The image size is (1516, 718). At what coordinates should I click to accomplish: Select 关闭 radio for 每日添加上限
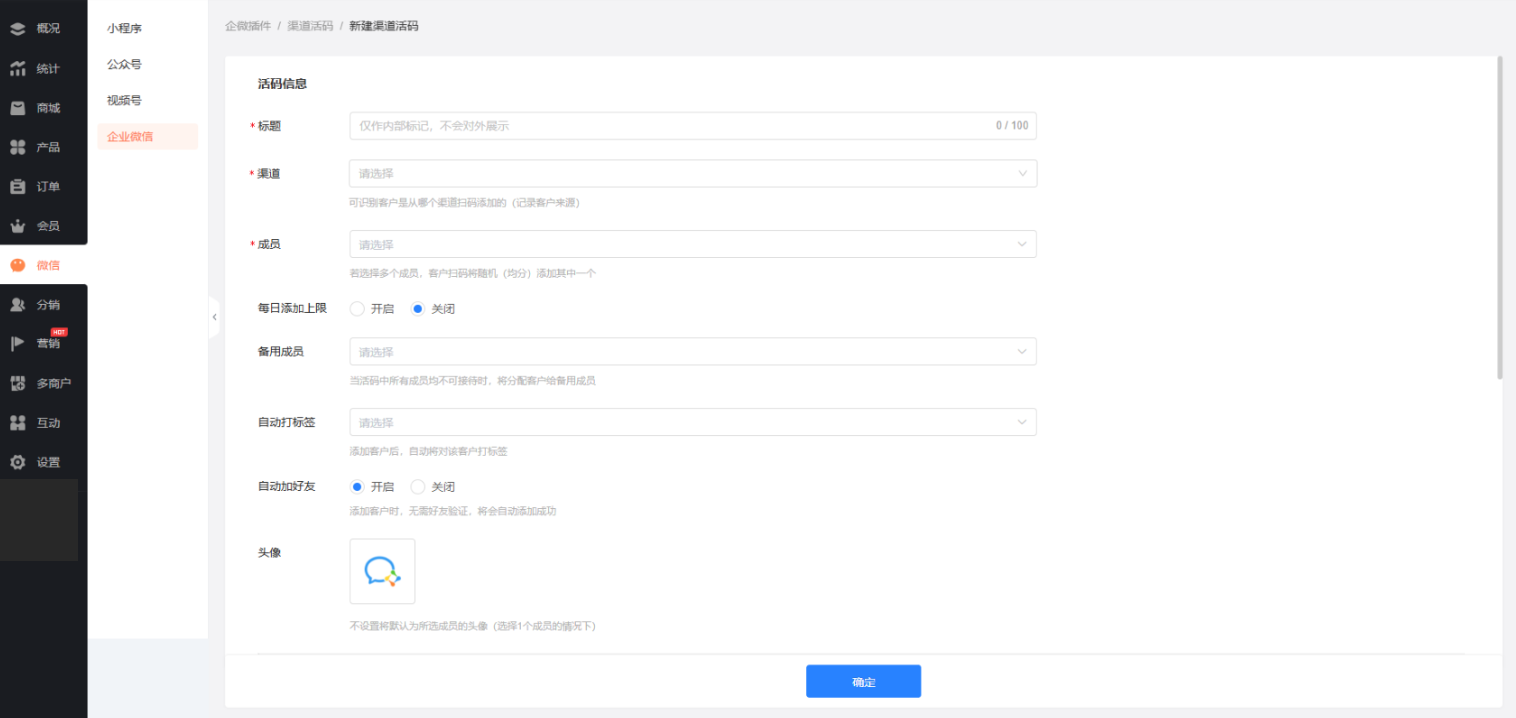(x=418, y=309)
